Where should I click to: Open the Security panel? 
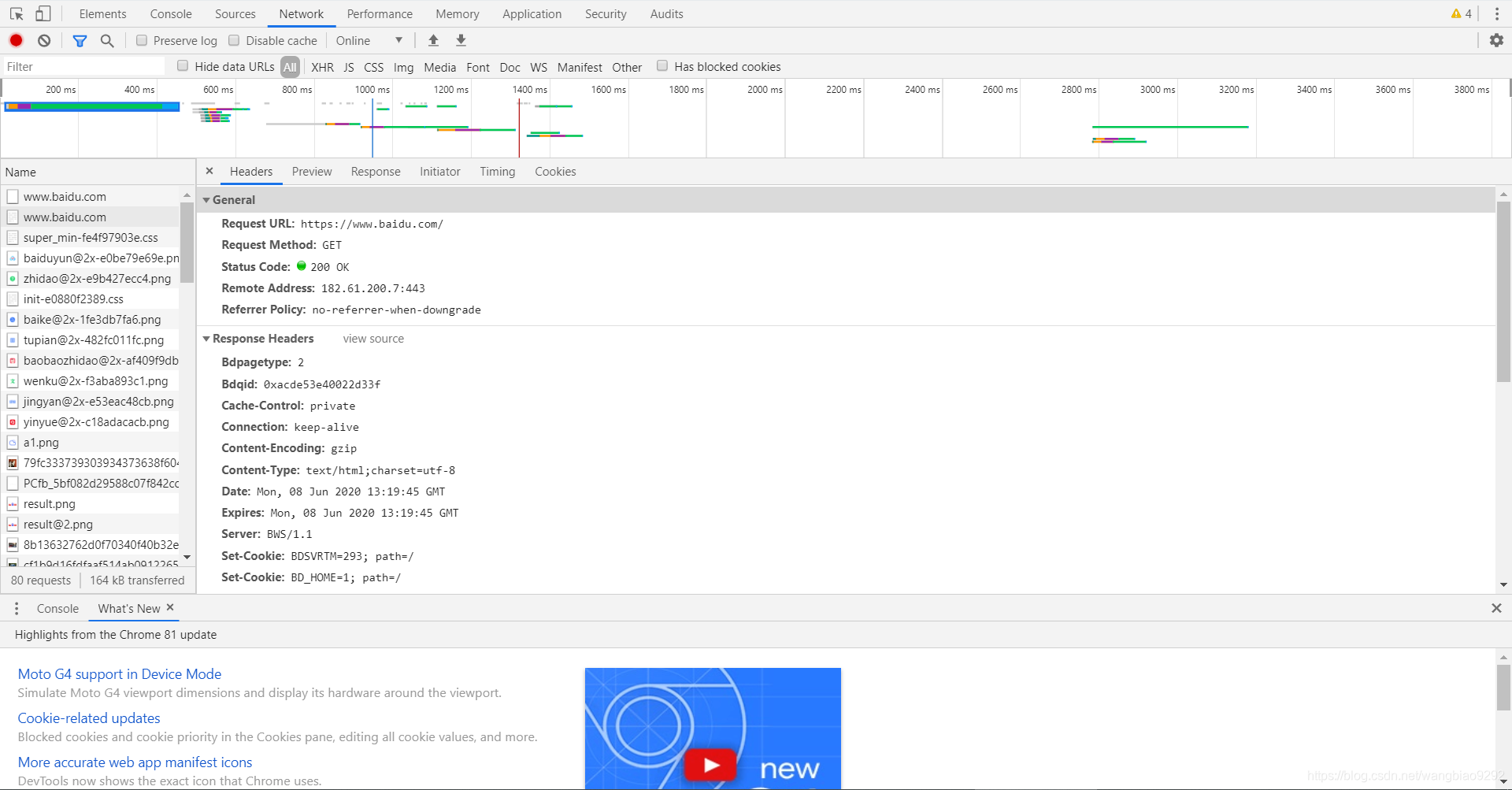(606, 13)
